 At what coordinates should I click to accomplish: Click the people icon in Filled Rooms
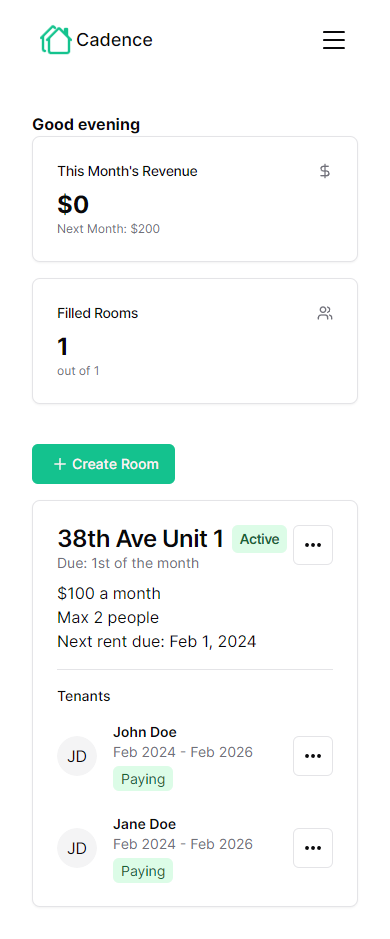click(x=325, y=313)
